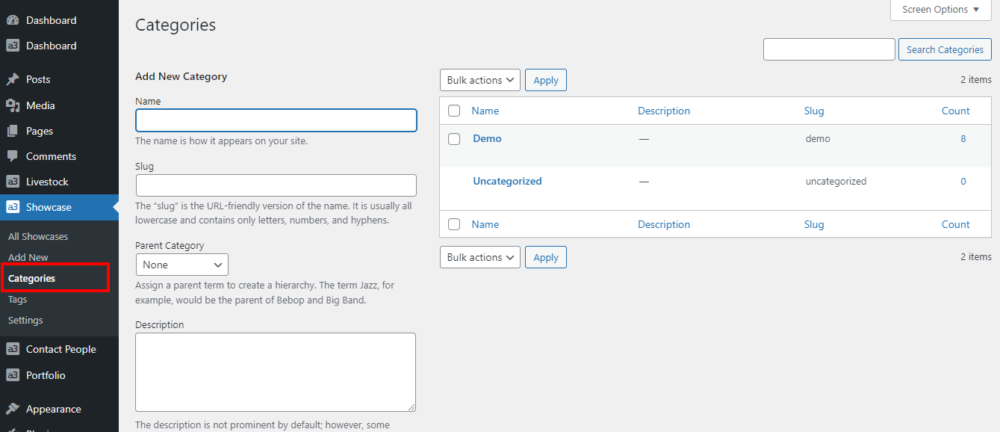Open the Uncategorized category link
Screen dimensions: 1000x432
pos(507,182)
